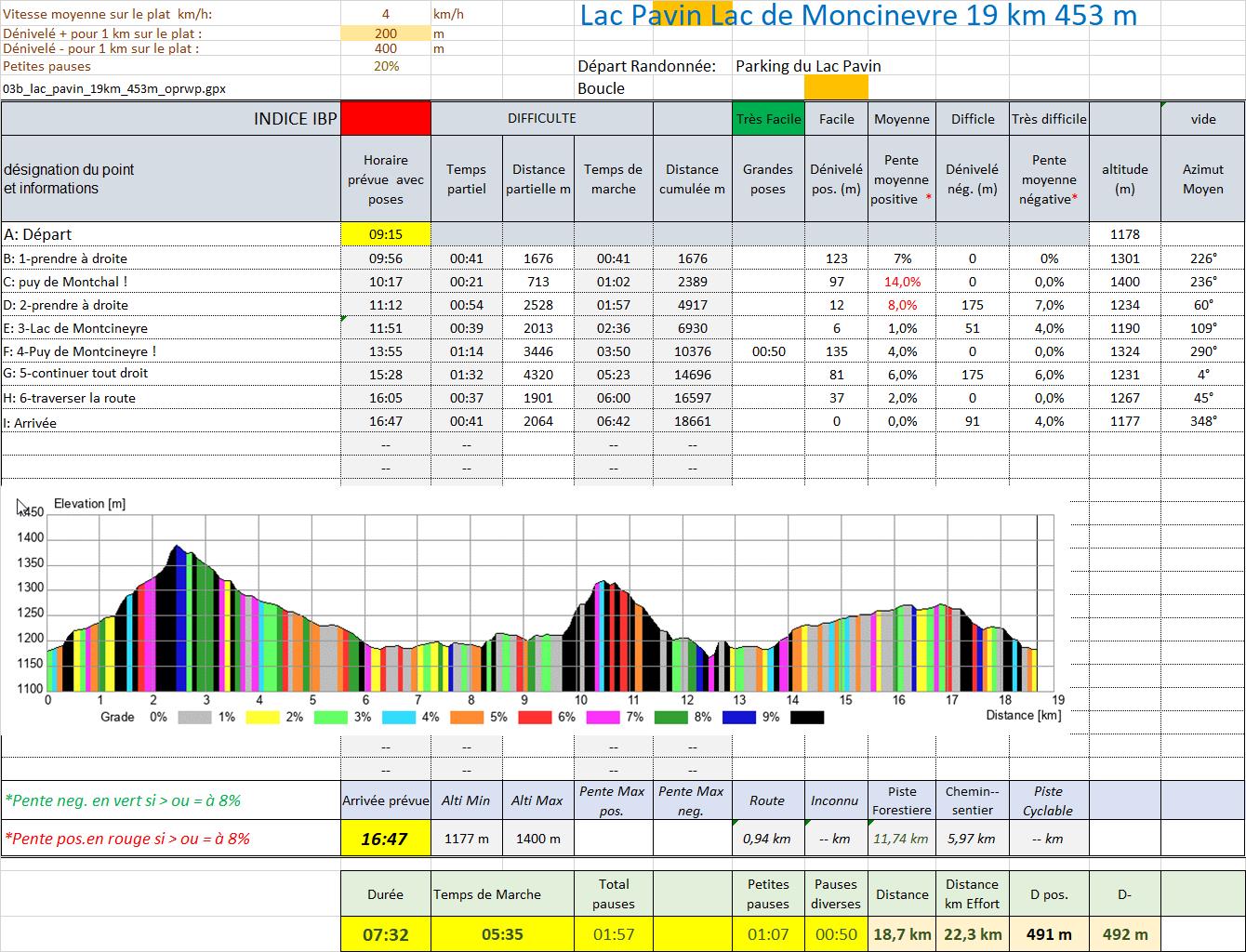Select the red 14,0% slope value

tap(901, 282)
